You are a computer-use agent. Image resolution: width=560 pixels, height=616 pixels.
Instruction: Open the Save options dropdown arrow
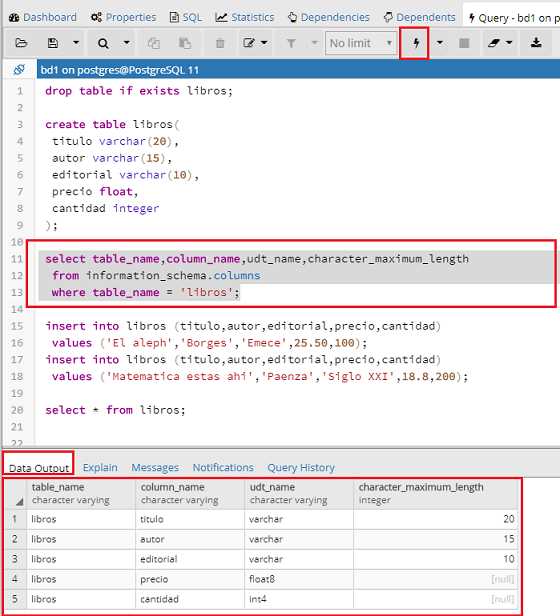pyautogui.click(x=76, y=43)
